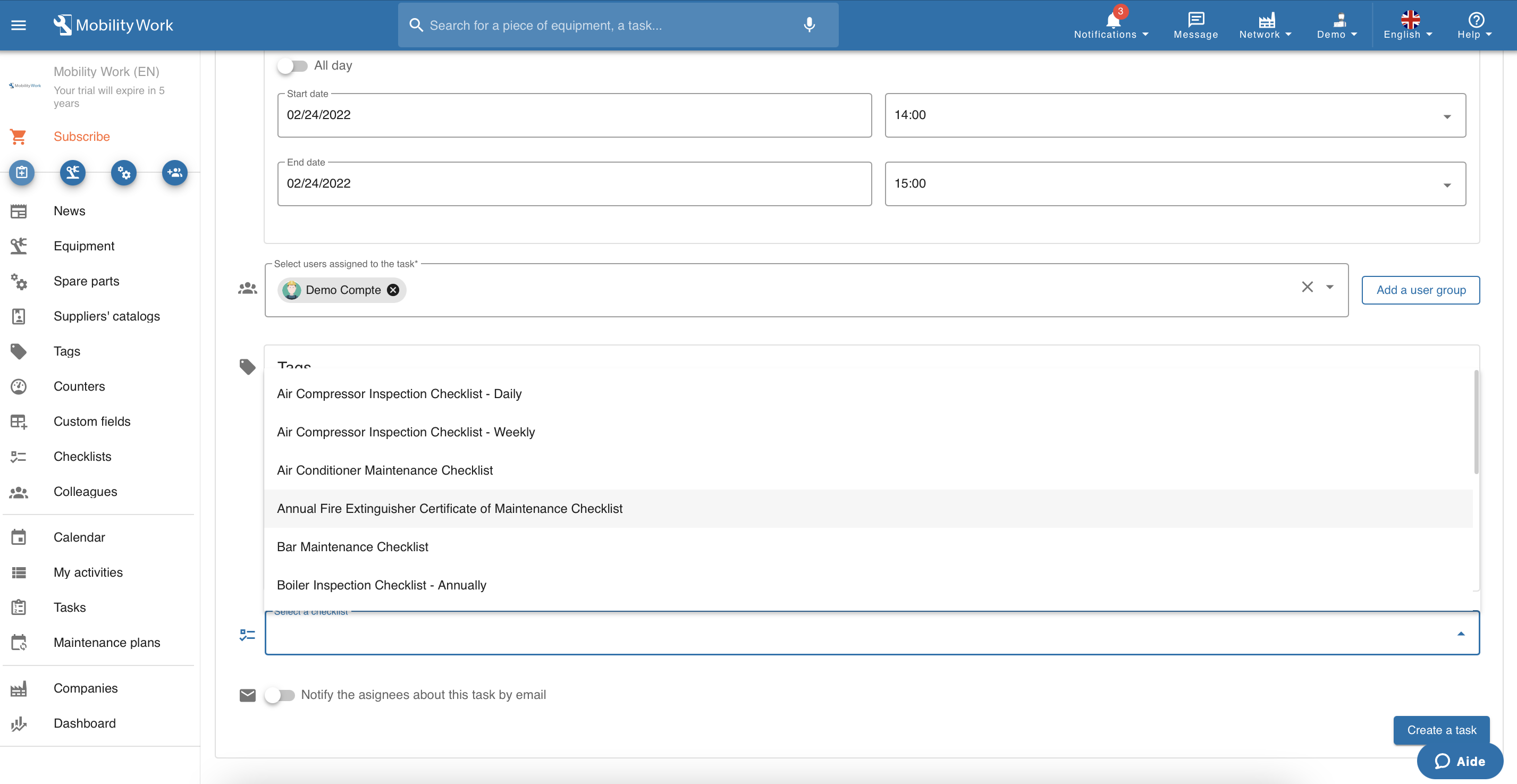
Task: Click the Maintenance plans icon
Action: [x=19, y=643]
